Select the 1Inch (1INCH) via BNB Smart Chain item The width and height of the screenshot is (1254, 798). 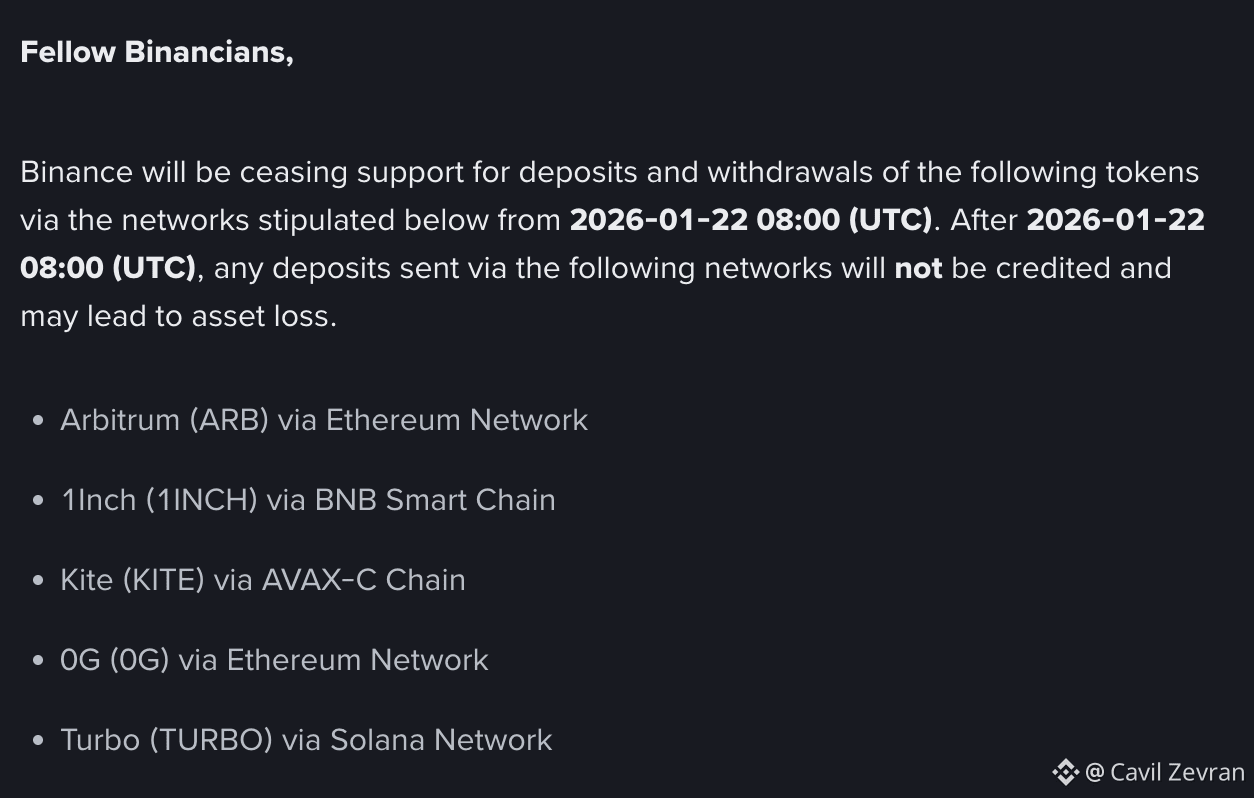pyautogui.click(x=308, y=500)
